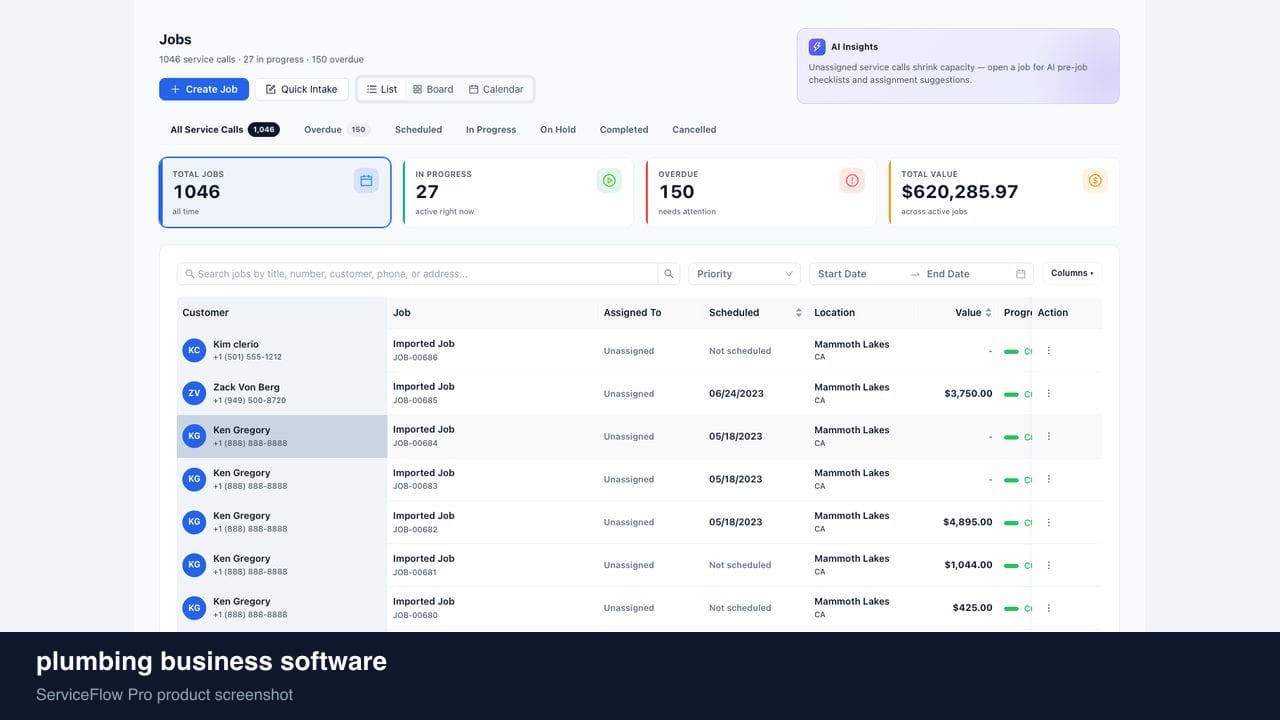Screen dimensions: 1280x720
Task: Go to the In Progress tab
Action: pos(491,130)
